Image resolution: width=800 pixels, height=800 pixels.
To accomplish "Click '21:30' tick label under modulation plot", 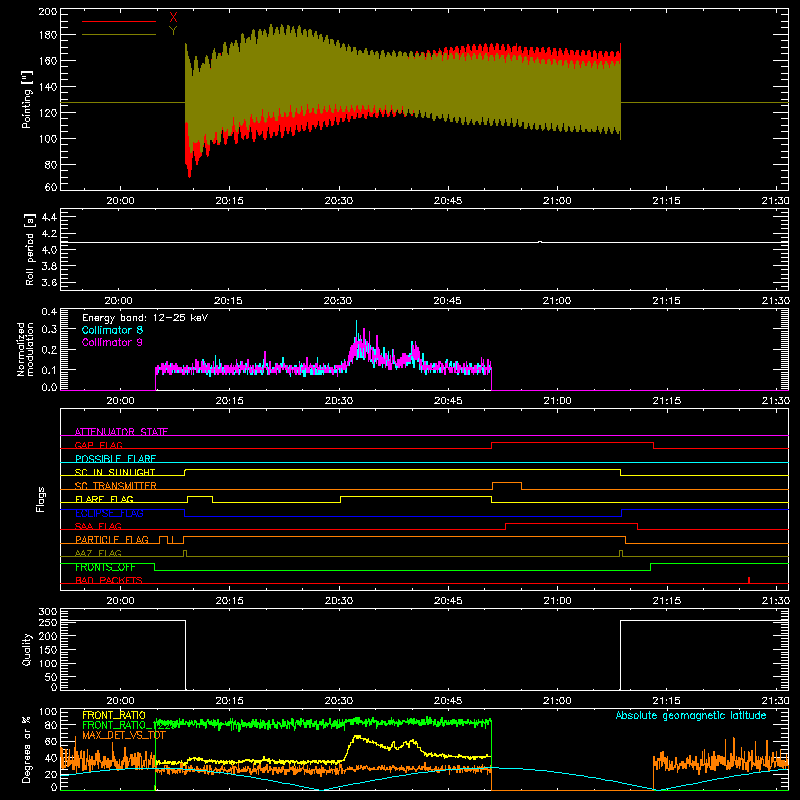I will (x=776, y=401).
